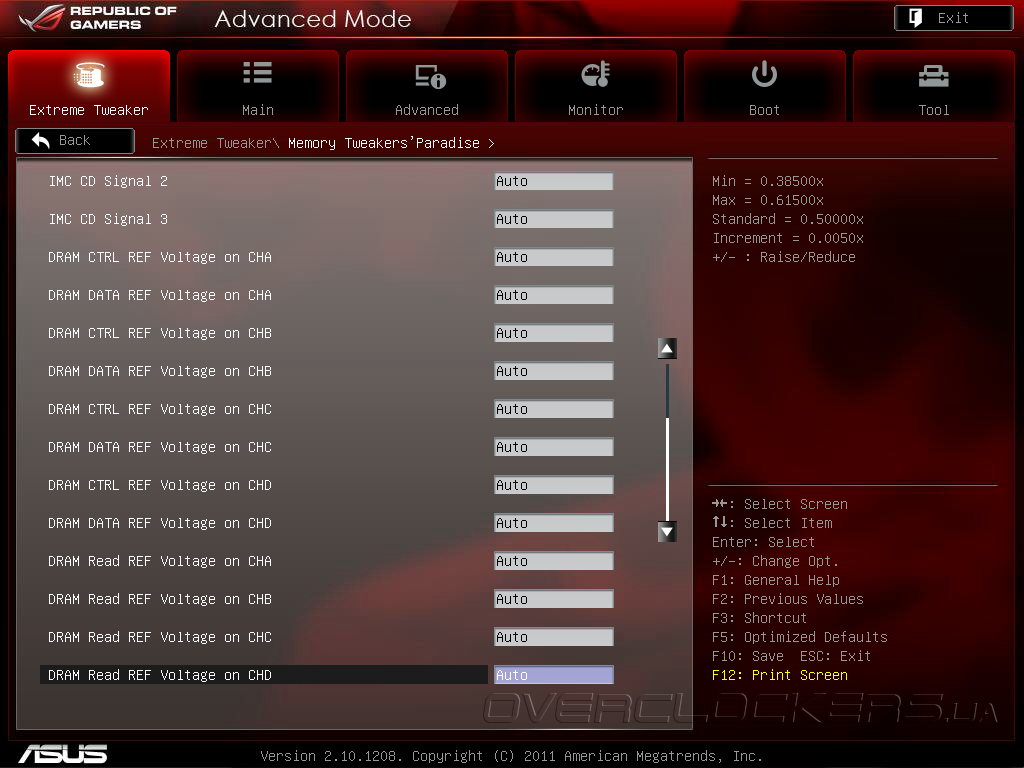Open the Extreme Tweaker tab
Screen dimensions: 1024x768
pyautogui.click(x=89, y=86)
